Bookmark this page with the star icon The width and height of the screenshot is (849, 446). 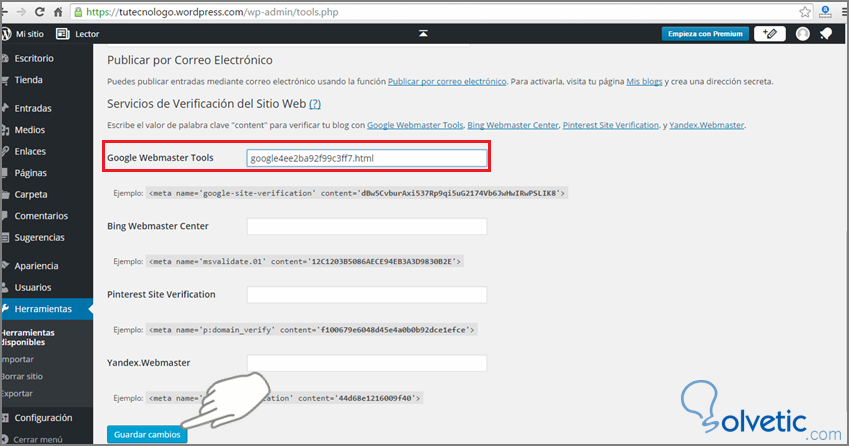tap(805, 12)
